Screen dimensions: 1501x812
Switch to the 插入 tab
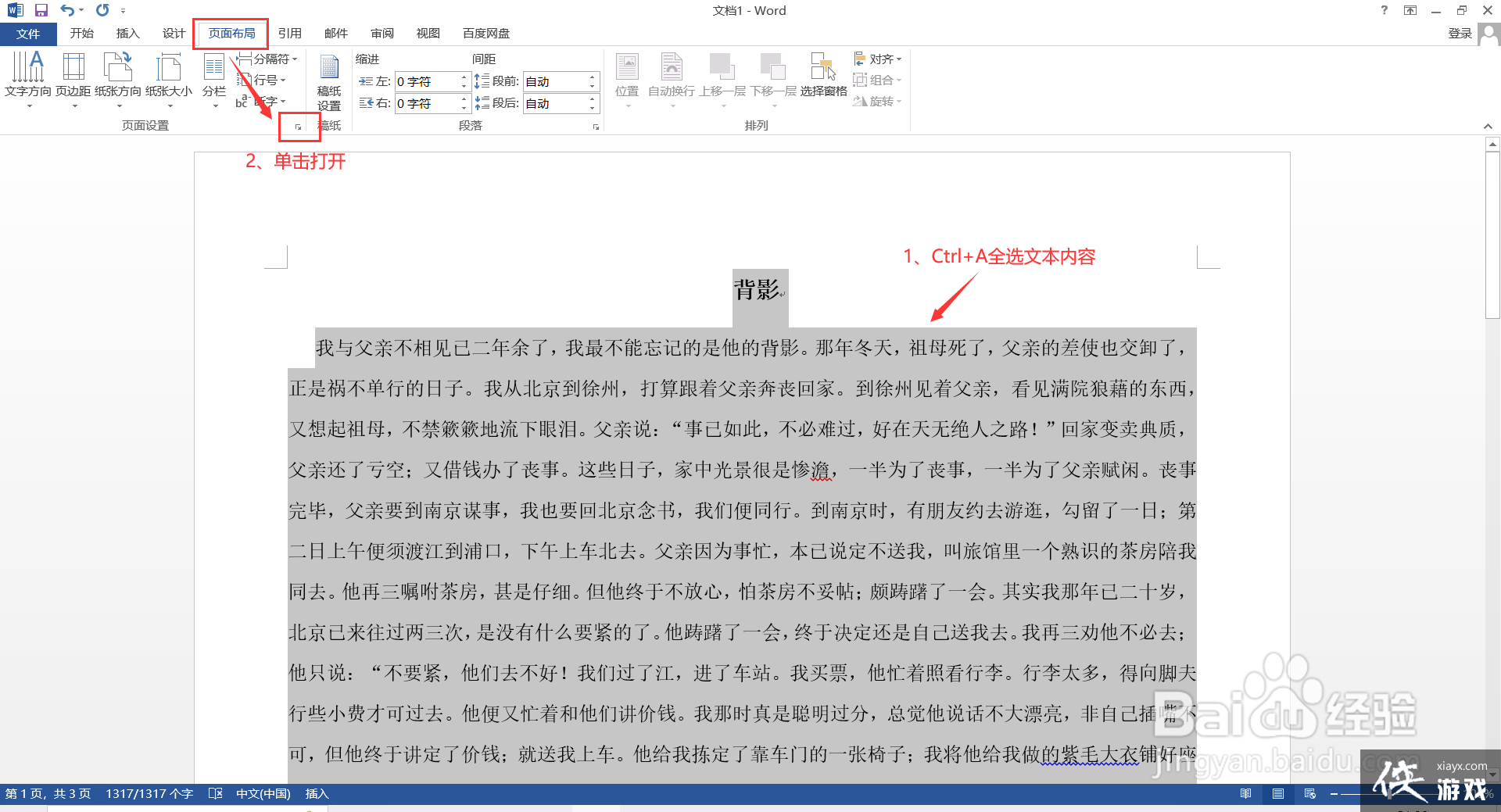(x=127, y=34)
